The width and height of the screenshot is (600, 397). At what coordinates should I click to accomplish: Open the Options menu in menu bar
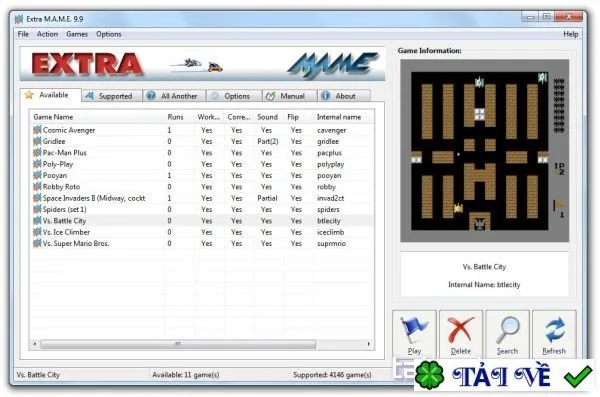coord(109,34)
